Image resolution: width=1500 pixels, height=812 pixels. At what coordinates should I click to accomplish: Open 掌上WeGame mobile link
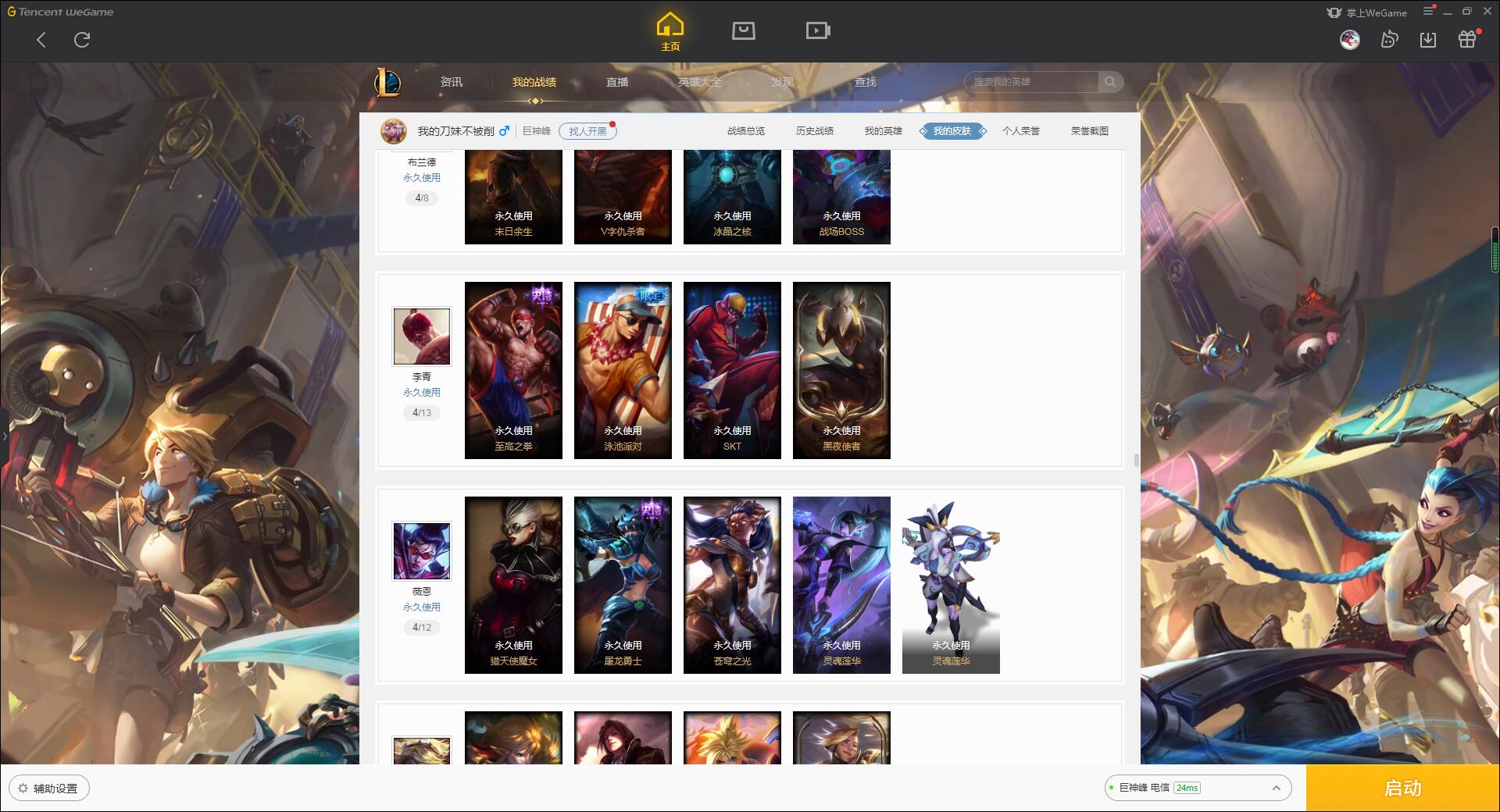click(x=1366, y=12)
